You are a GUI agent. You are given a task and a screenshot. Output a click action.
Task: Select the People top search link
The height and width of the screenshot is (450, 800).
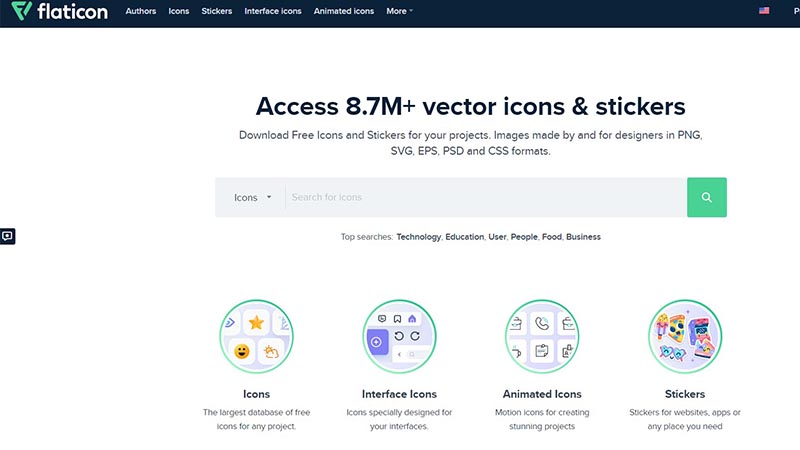[x=524, y=237]
